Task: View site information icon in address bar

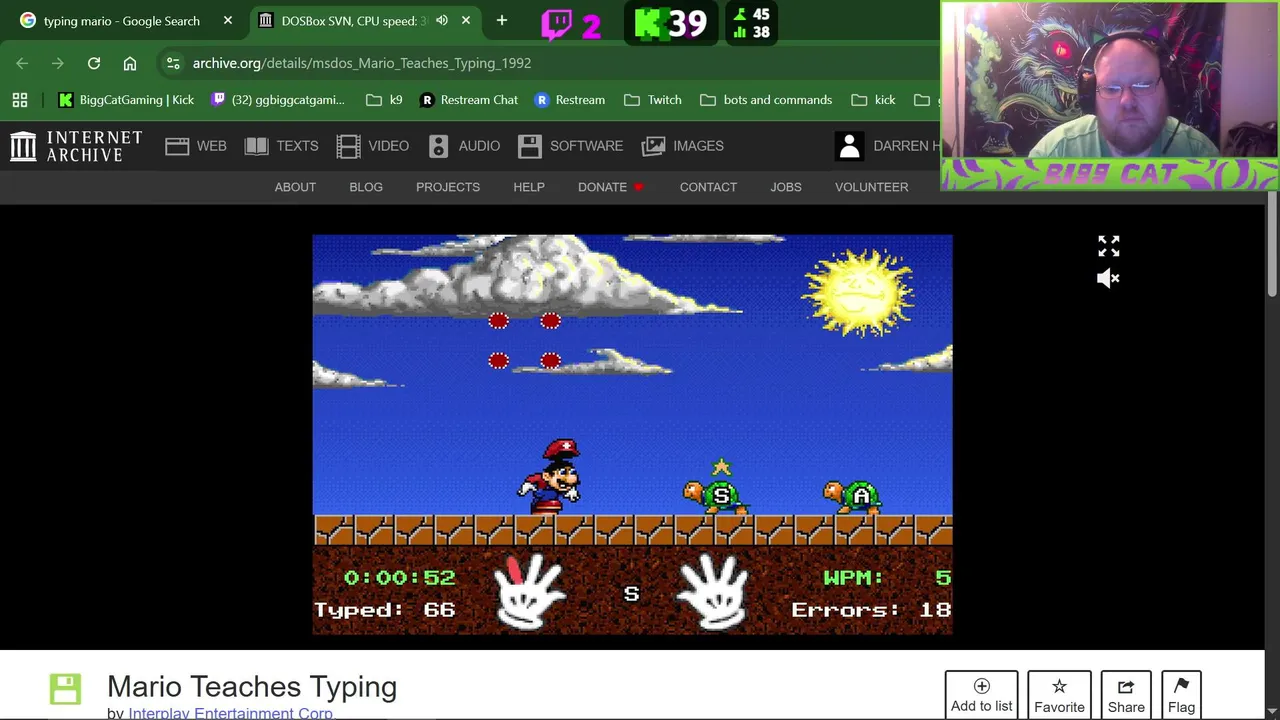Action: tap(173, 63)
